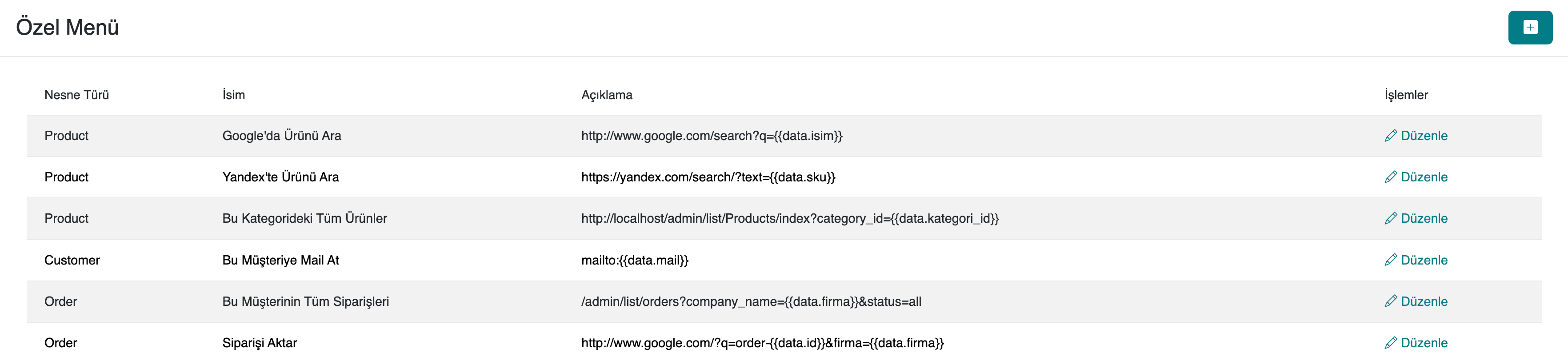This screenshot has height=361, width=1568.
Task: Click the Özel Menü page title
Action: [x=67, y=28]
